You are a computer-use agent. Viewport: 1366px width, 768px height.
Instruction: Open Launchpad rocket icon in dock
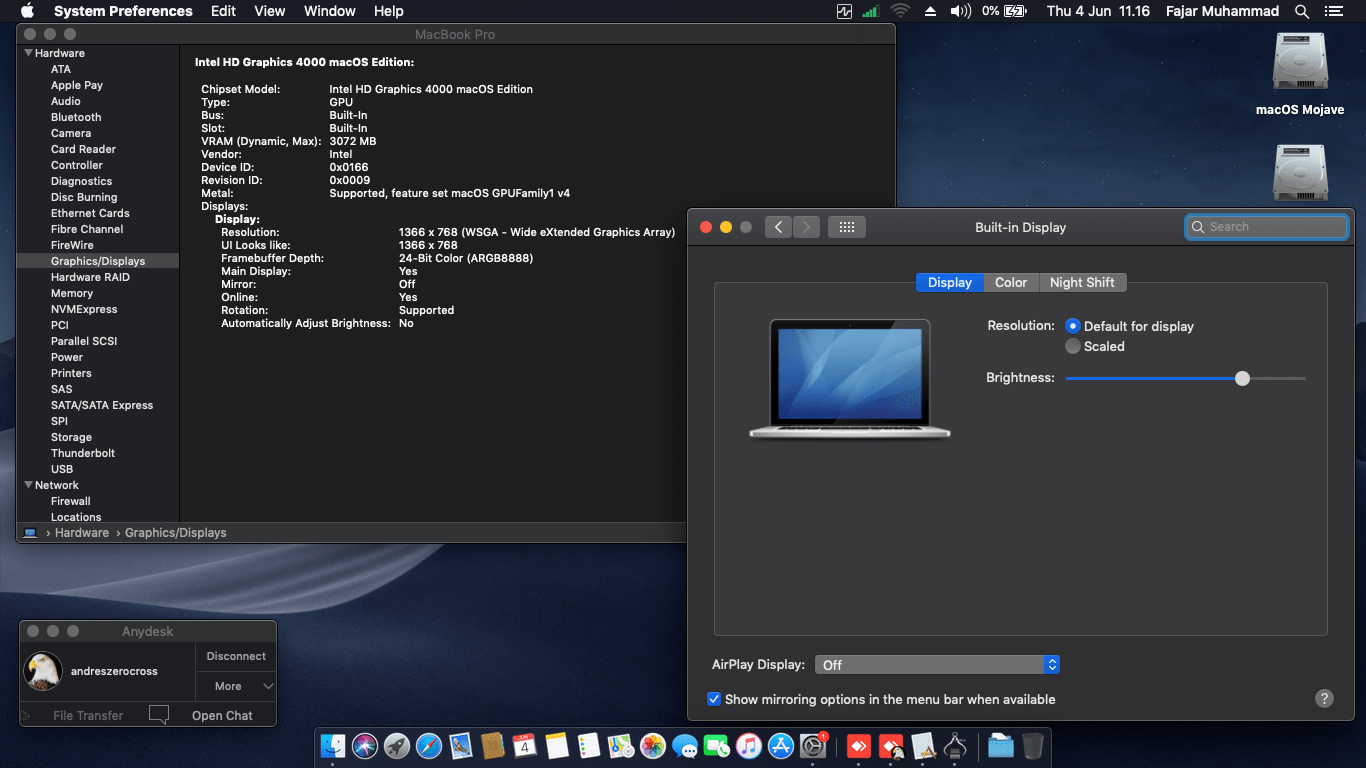pos(397,746)
